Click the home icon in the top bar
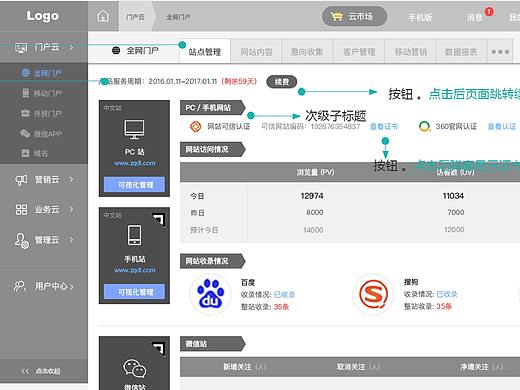Image resolution: width=520 pixels, height=390 pixels. click(103, 16)
